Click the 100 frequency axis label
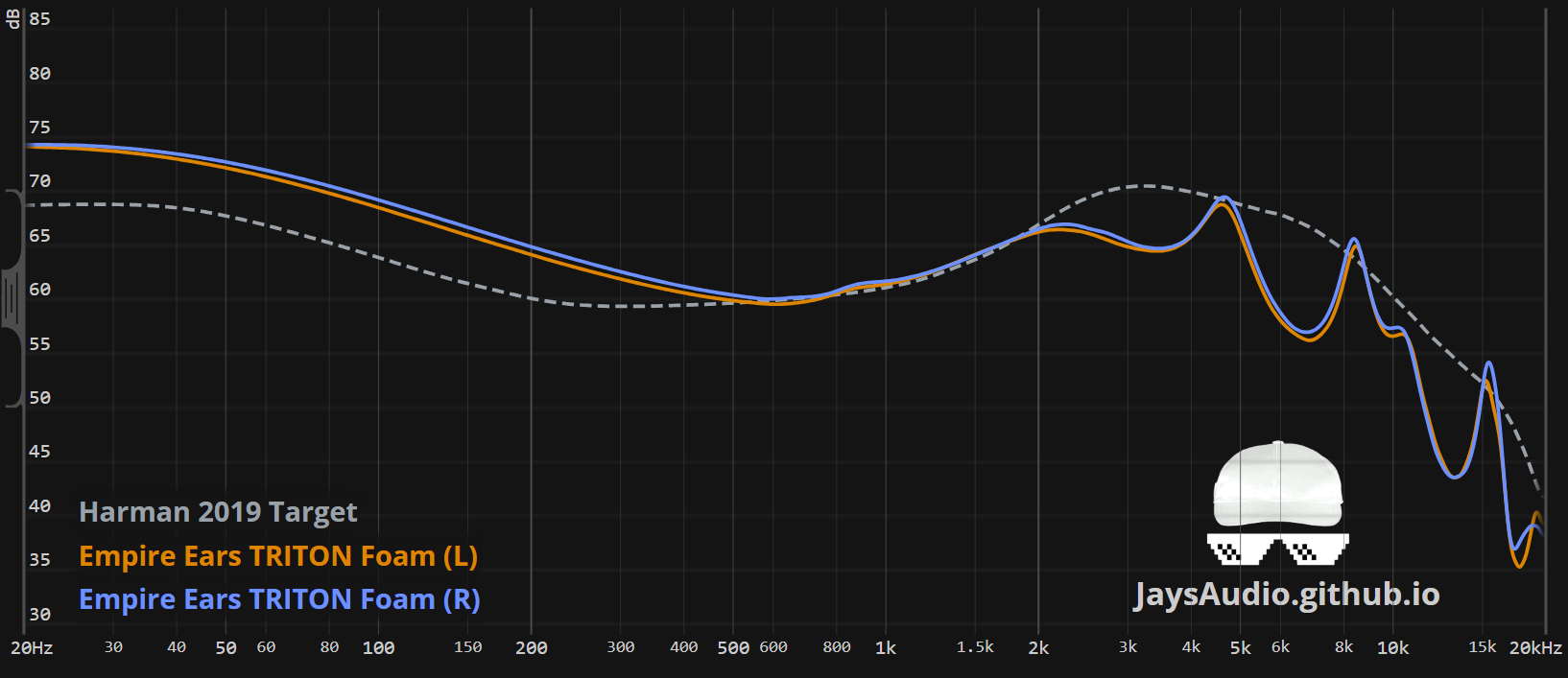 [378, 648]
